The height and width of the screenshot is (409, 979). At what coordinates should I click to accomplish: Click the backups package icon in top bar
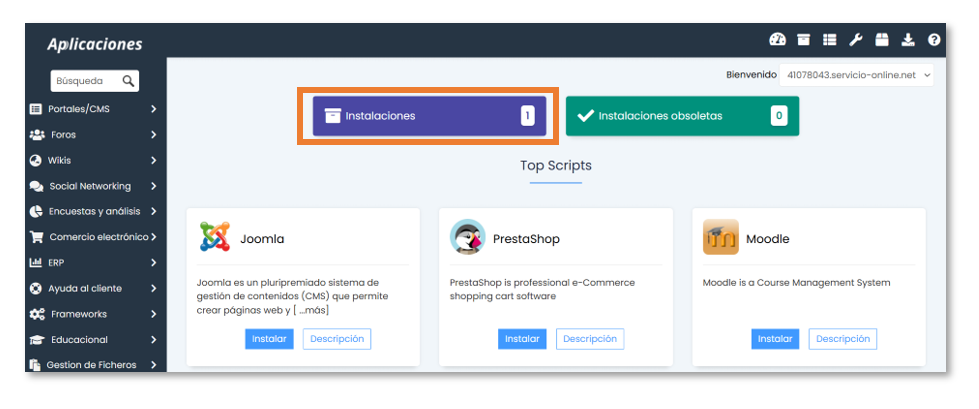(x=882, y=40)
